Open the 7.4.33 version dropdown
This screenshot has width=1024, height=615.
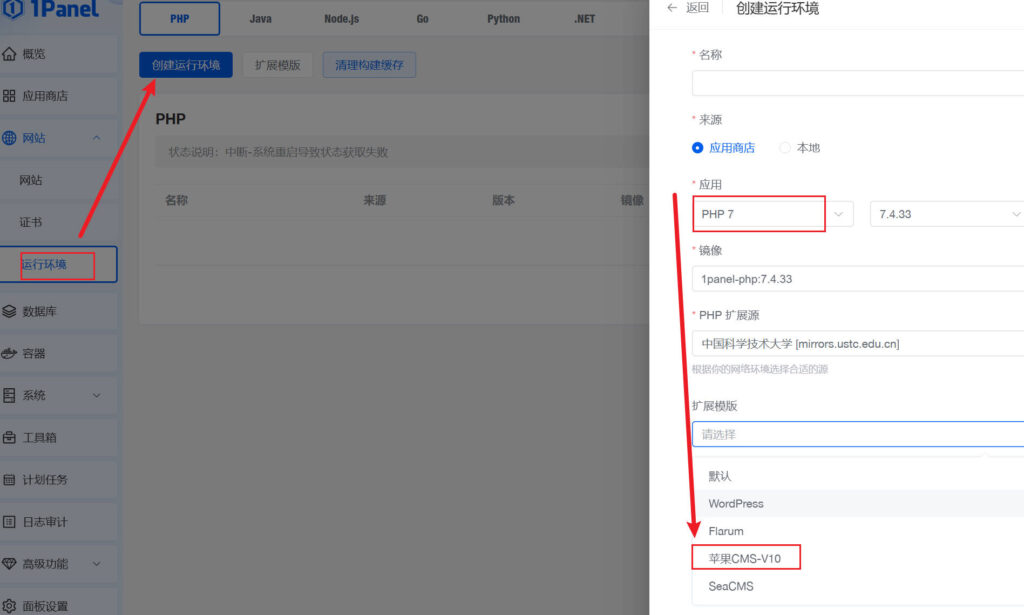946,214
